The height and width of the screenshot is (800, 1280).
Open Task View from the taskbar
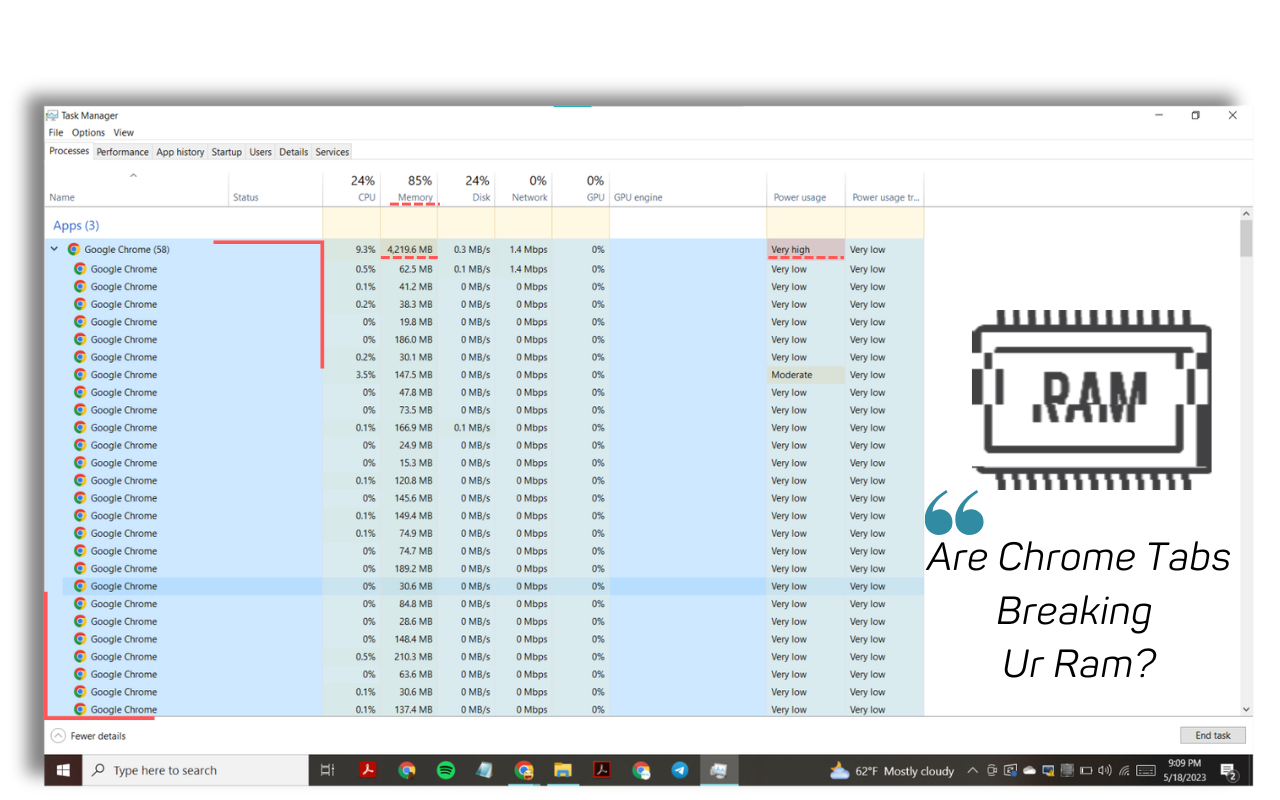(x=327, y=770)
